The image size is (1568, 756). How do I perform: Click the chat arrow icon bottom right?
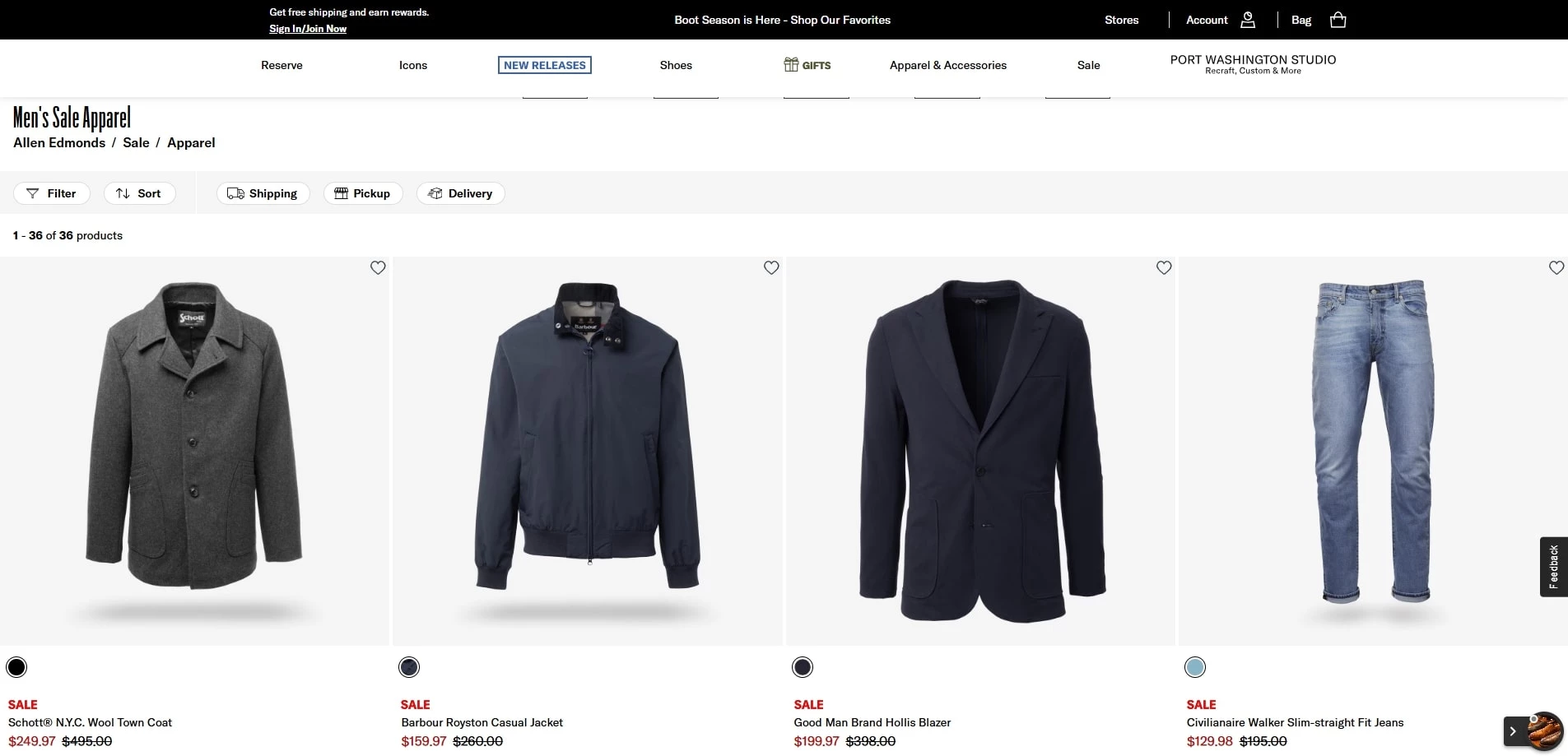coord(1513,731)
